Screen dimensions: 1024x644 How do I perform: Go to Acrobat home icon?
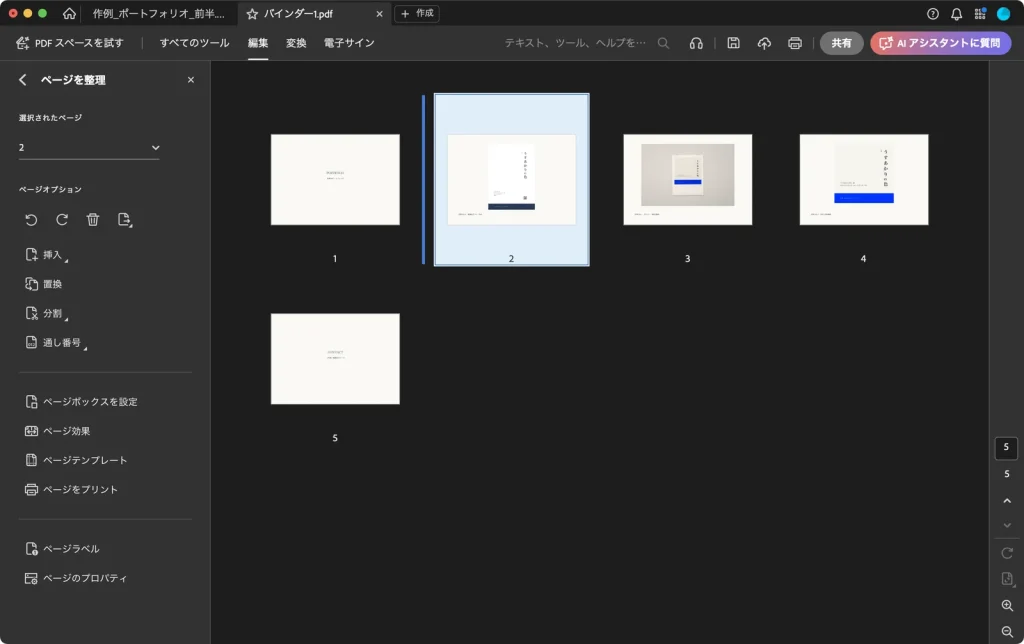pos(69,14)
